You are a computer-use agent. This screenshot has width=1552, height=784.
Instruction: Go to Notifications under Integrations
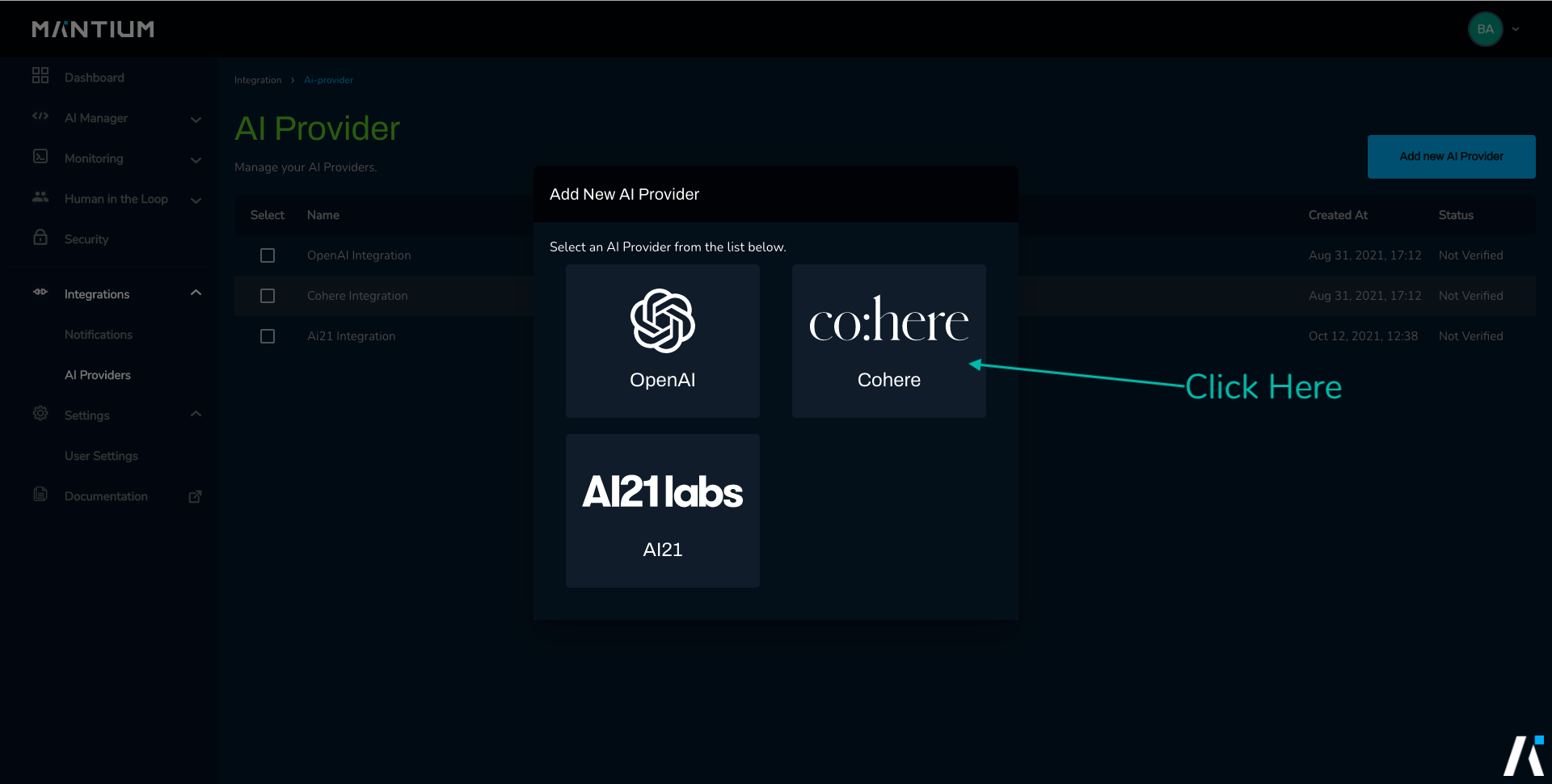pyautogui.click(x=99, y=335)
